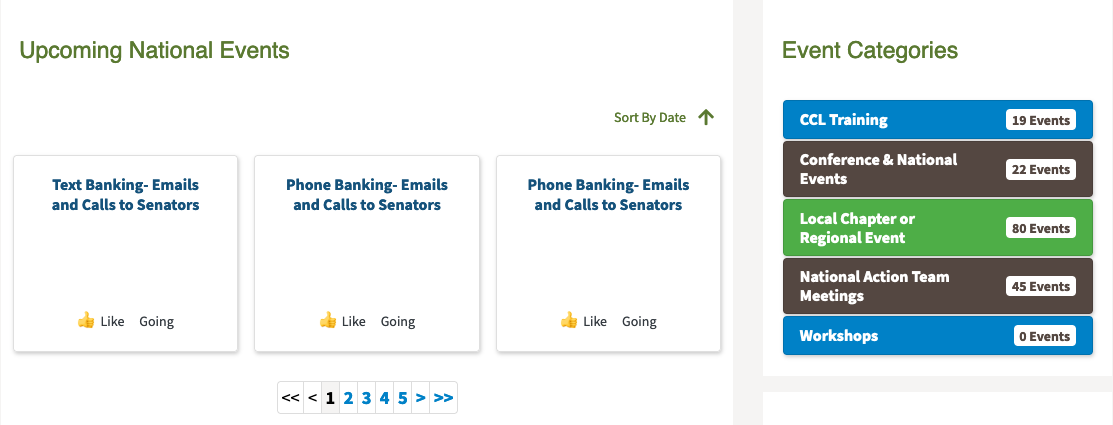This screenshot has width=1113, height=425.
Task: Click thumbs-up icon on middle Phone Banking card
Action: pyautogui.click(x=327, y=321)
